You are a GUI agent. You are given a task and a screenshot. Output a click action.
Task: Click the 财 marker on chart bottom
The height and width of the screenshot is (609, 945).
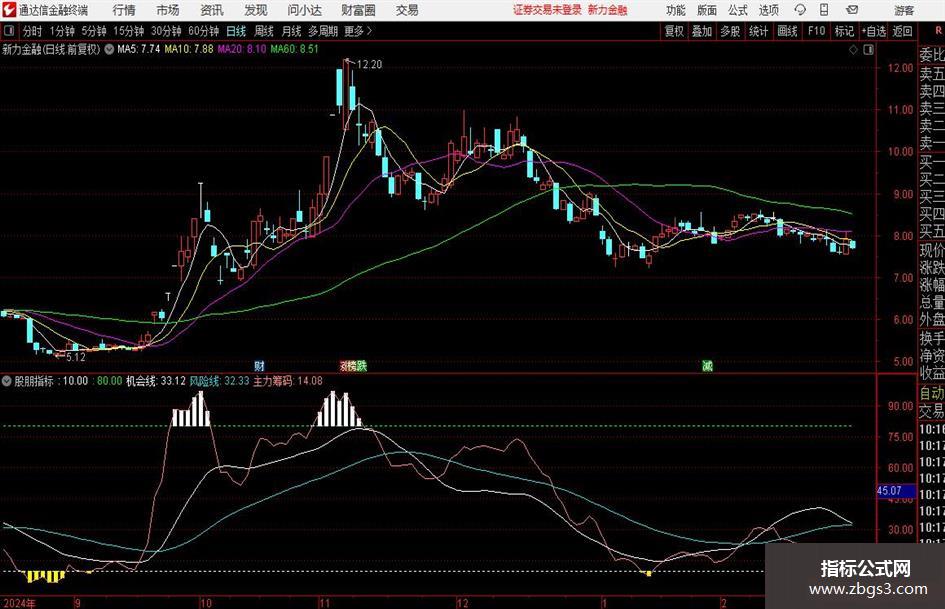click(x=259, y=365)
